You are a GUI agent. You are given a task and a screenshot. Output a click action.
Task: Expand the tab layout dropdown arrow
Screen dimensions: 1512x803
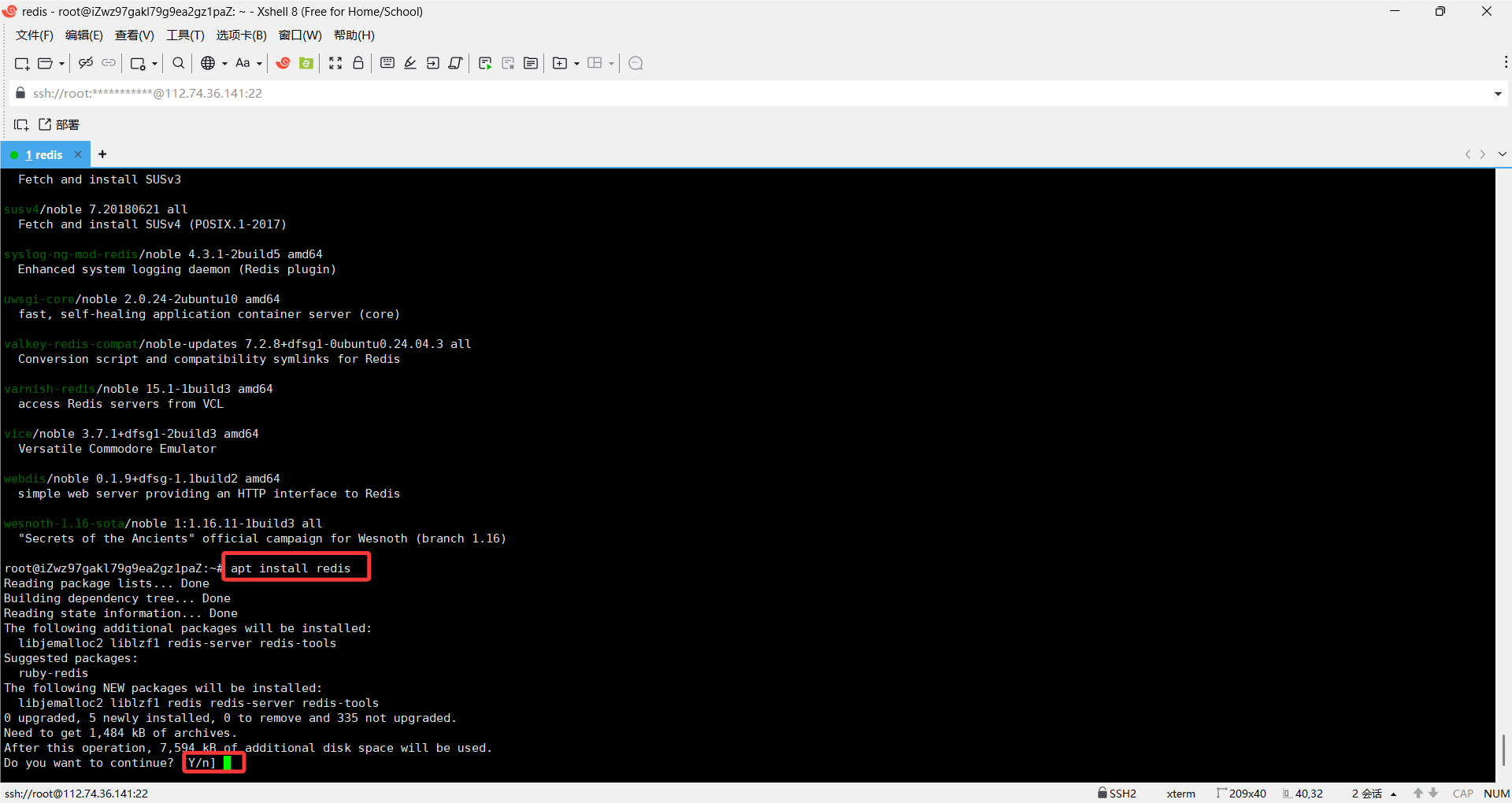point(611,64)
